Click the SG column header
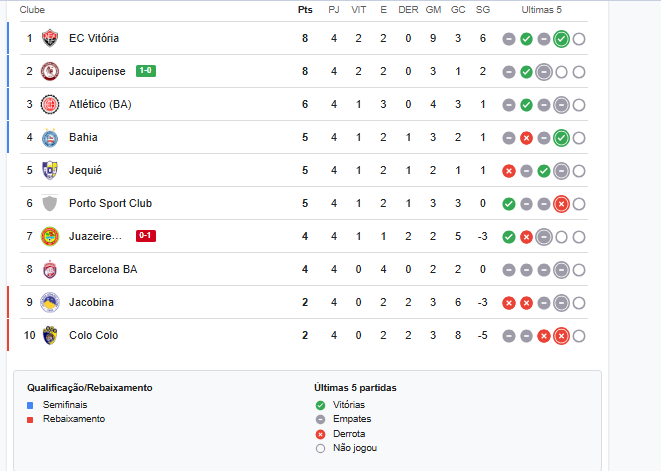The width and height of the screenshot is (661, 471). tap(483, 9)
